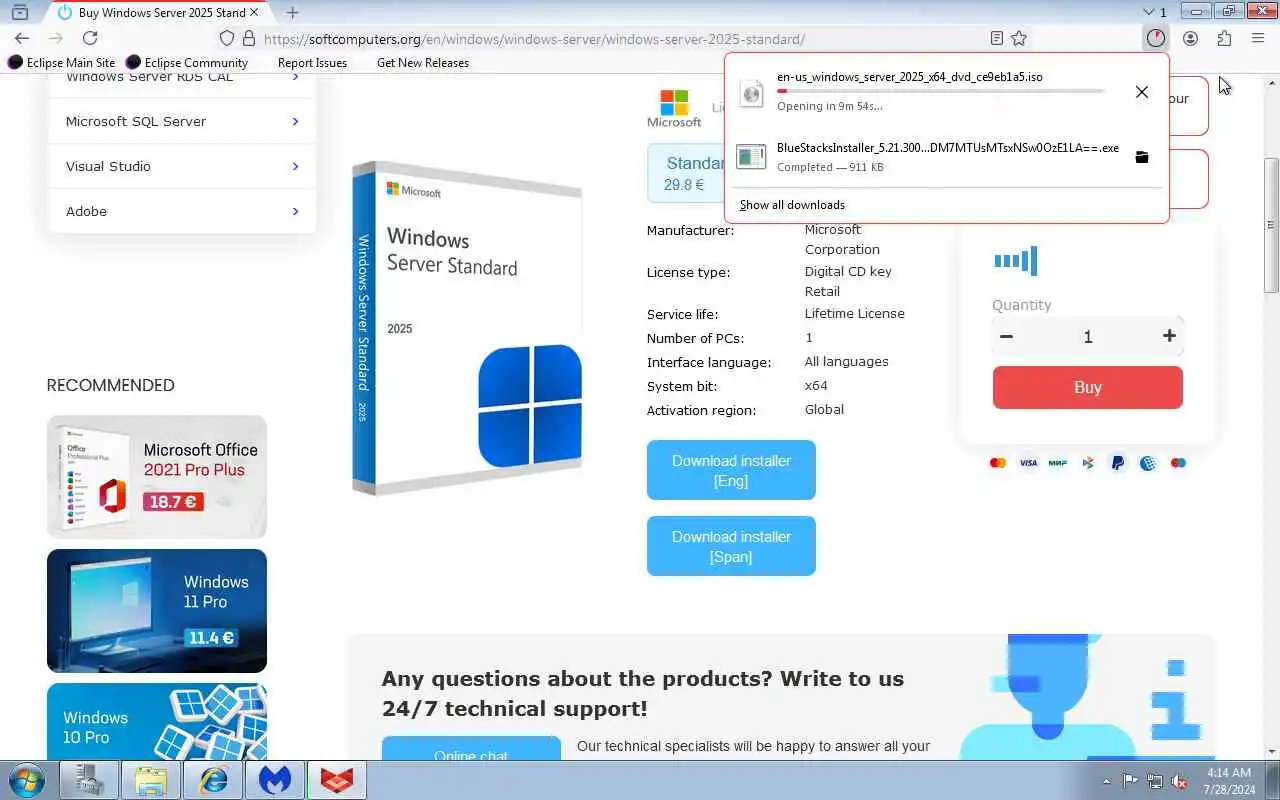The image size is (1280, 800).
Task: Open the browser hamburger menu
Action: point(1258,38)
